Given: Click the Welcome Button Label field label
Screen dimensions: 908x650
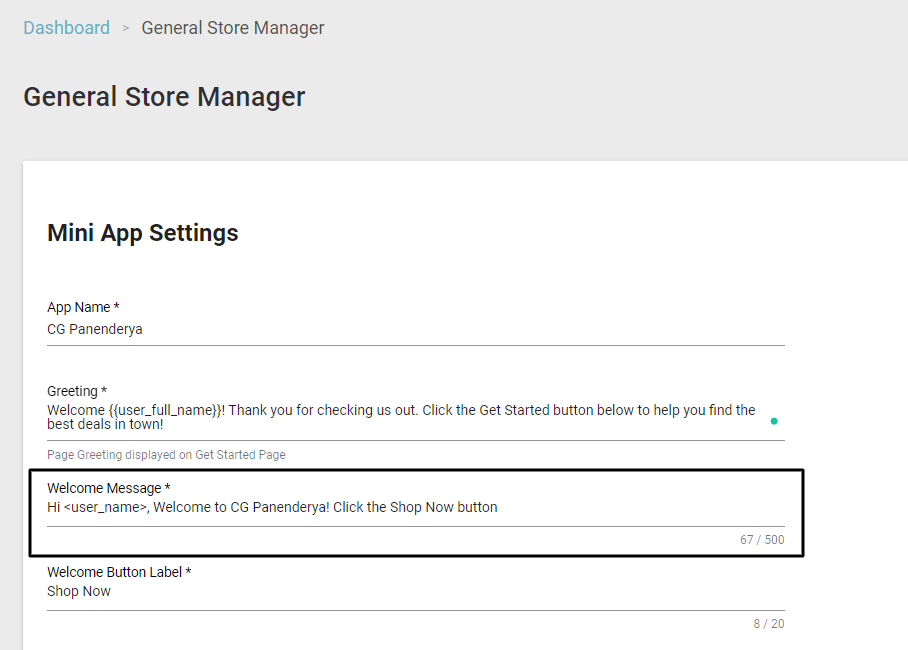Looking at the screenshot, I should point(119,572).
